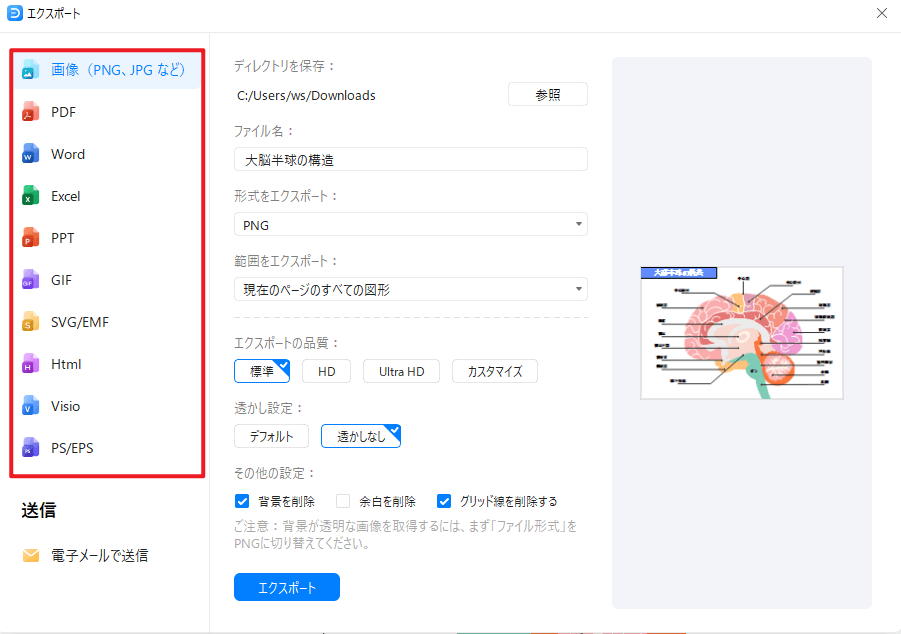Image resolution: width=901 pixels, height=634 pixels.
Task: Disable グリッド線を削除する option
Action: [443, 500]
